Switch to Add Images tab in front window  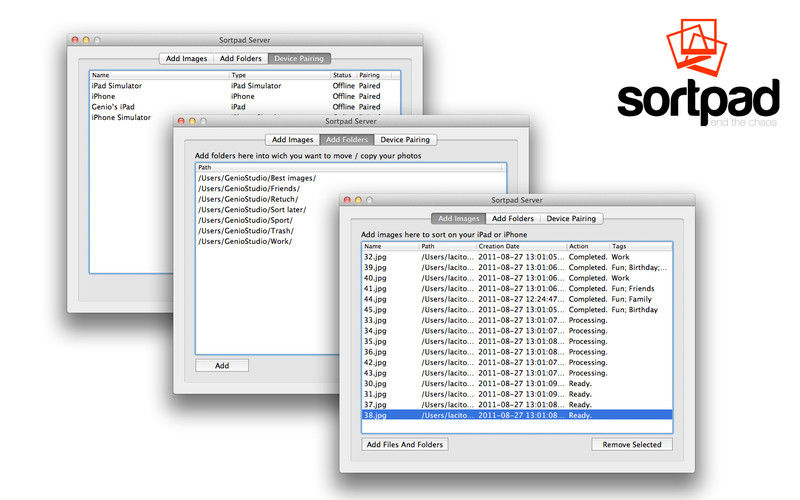click(459, 218)
